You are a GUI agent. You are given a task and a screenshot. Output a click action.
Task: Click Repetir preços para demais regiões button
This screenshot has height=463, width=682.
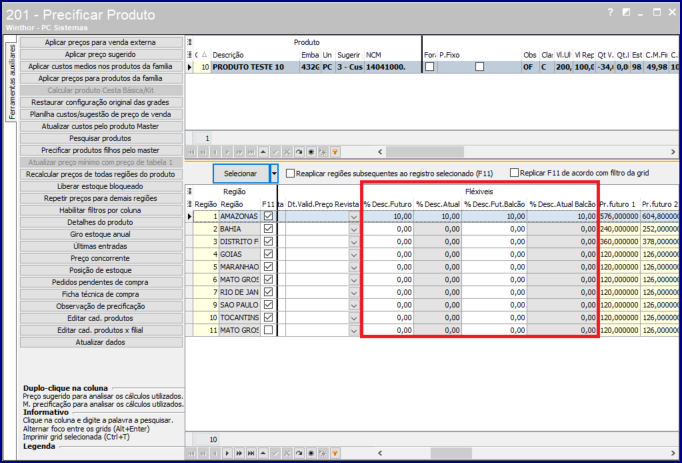pos(101,198)
